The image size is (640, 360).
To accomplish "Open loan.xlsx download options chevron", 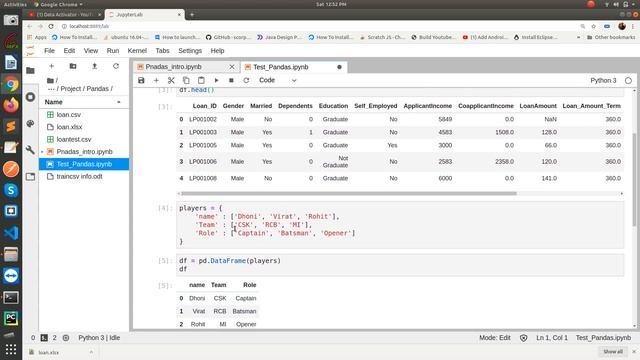I will [91, 352].
